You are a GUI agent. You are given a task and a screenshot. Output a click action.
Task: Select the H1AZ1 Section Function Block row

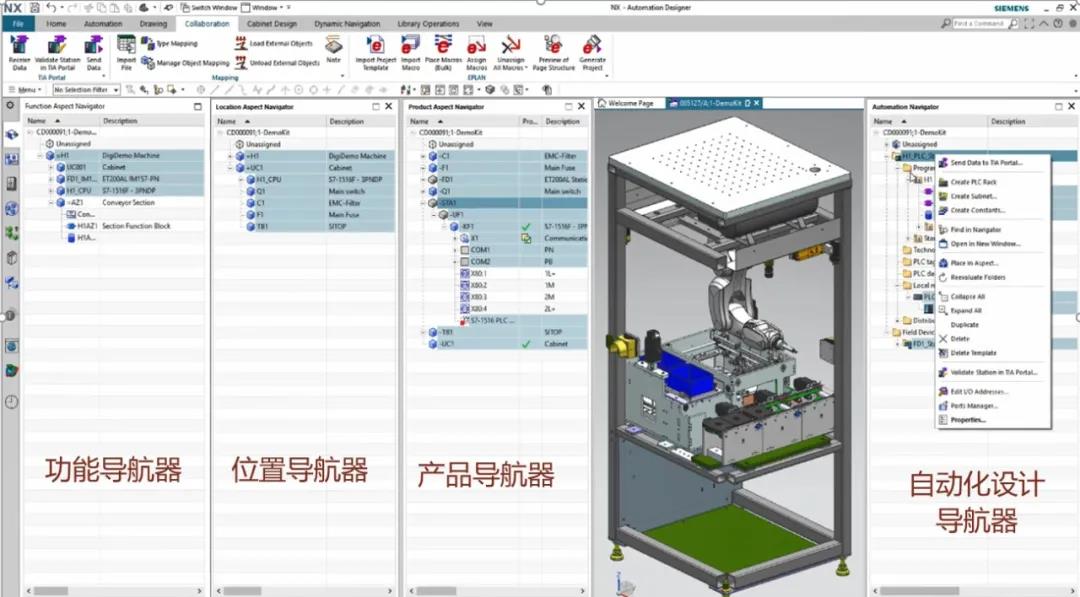coord(114,226)
